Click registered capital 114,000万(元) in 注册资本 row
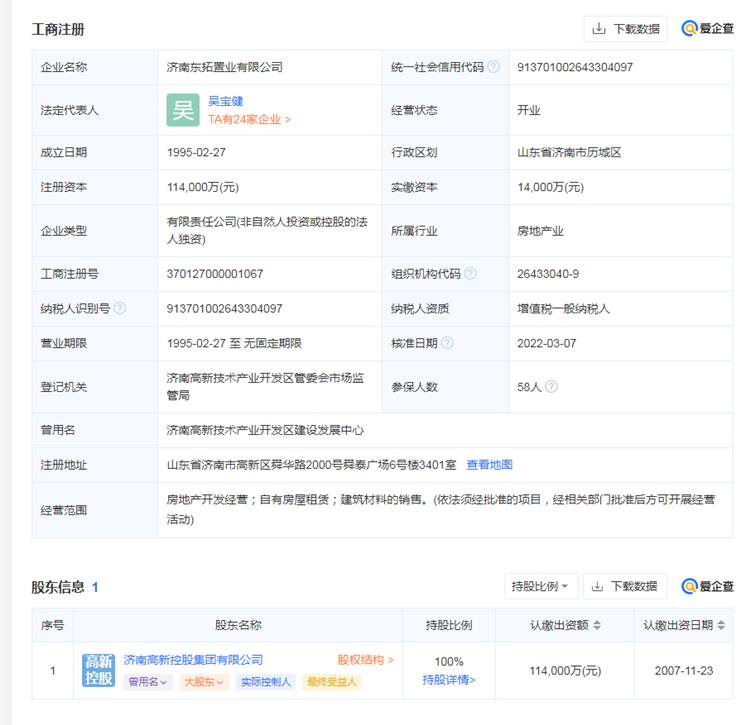 (x=203, y=187)
